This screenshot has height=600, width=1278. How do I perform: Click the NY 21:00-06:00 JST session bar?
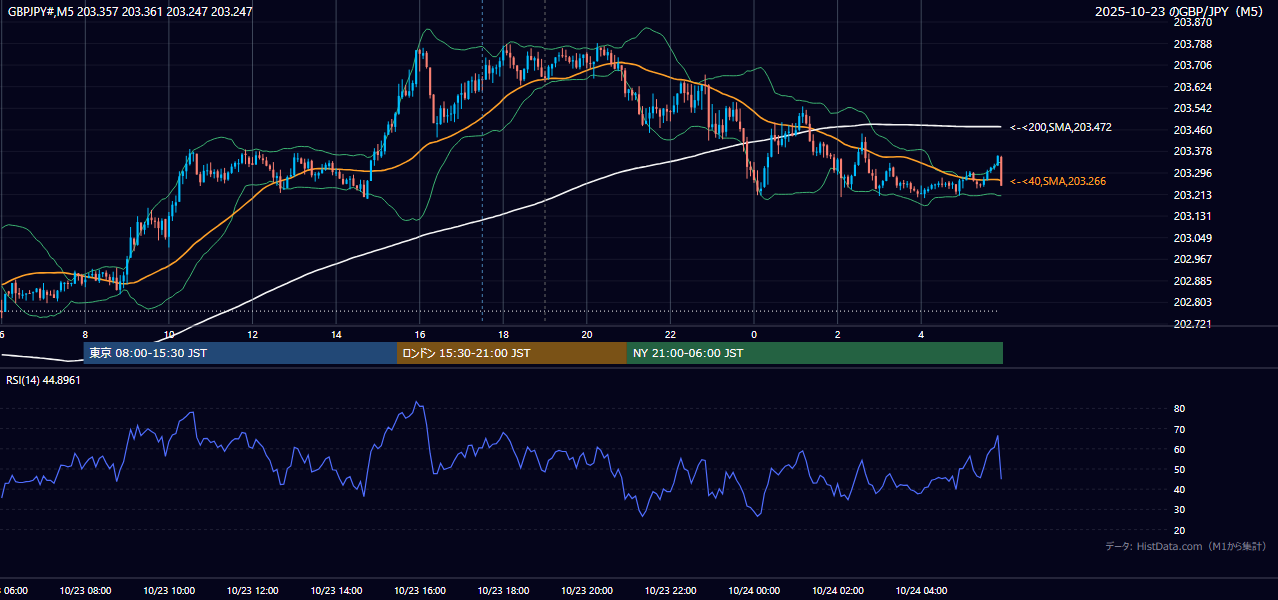click(815, 353)
